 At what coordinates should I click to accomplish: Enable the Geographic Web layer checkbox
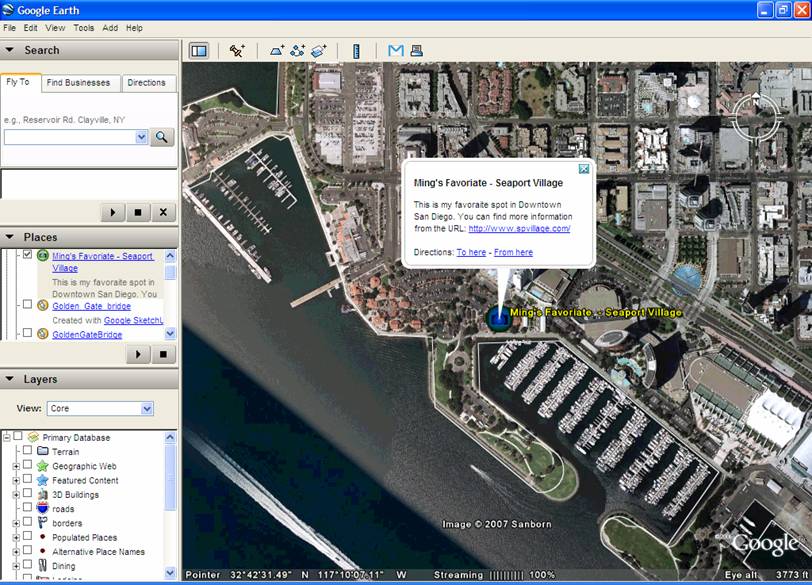pyautogui.click(x=27, y=465)
